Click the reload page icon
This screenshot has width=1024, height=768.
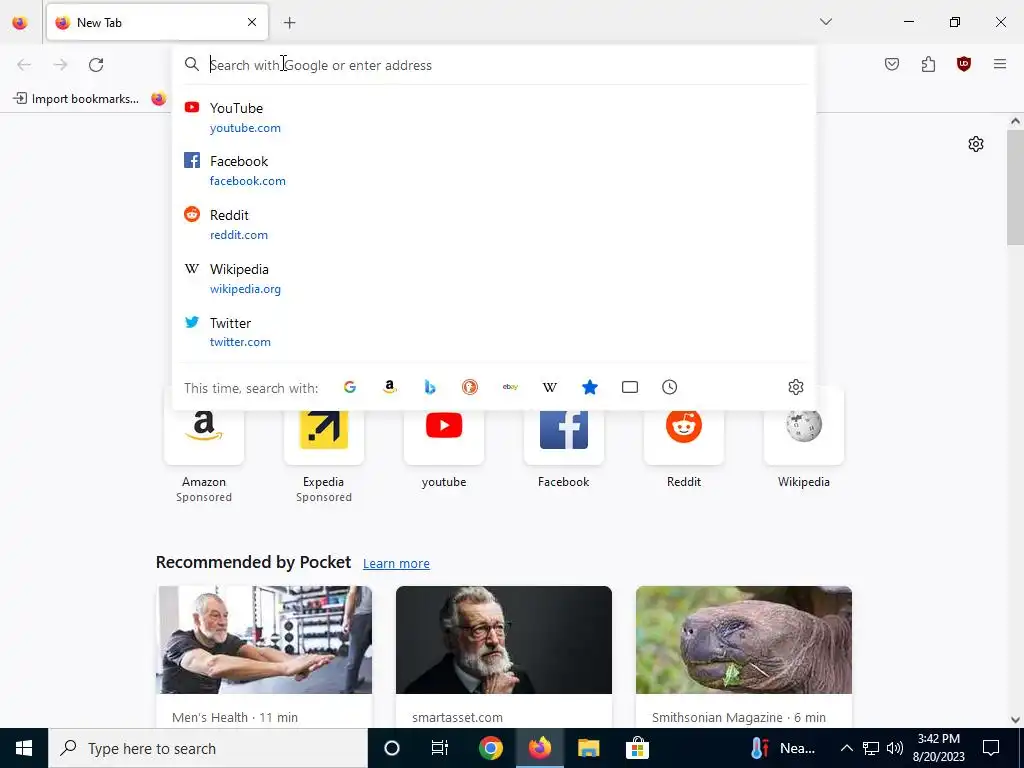(x=96, y=65)
